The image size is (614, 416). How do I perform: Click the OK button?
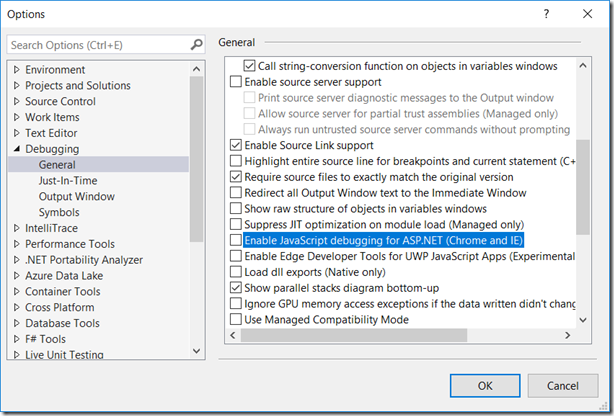coord(485,385)
